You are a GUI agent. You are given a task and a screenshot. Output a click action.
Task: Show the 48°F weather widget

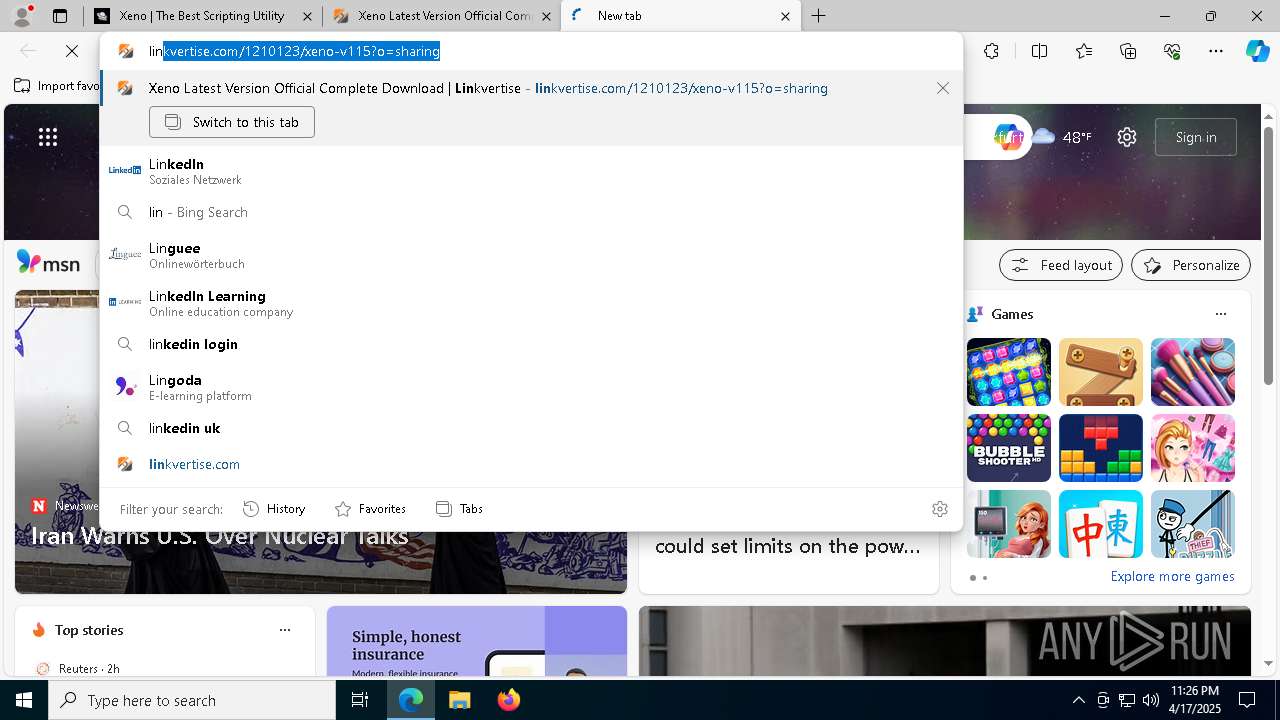pyautogui.click(x=1062, y=137)
